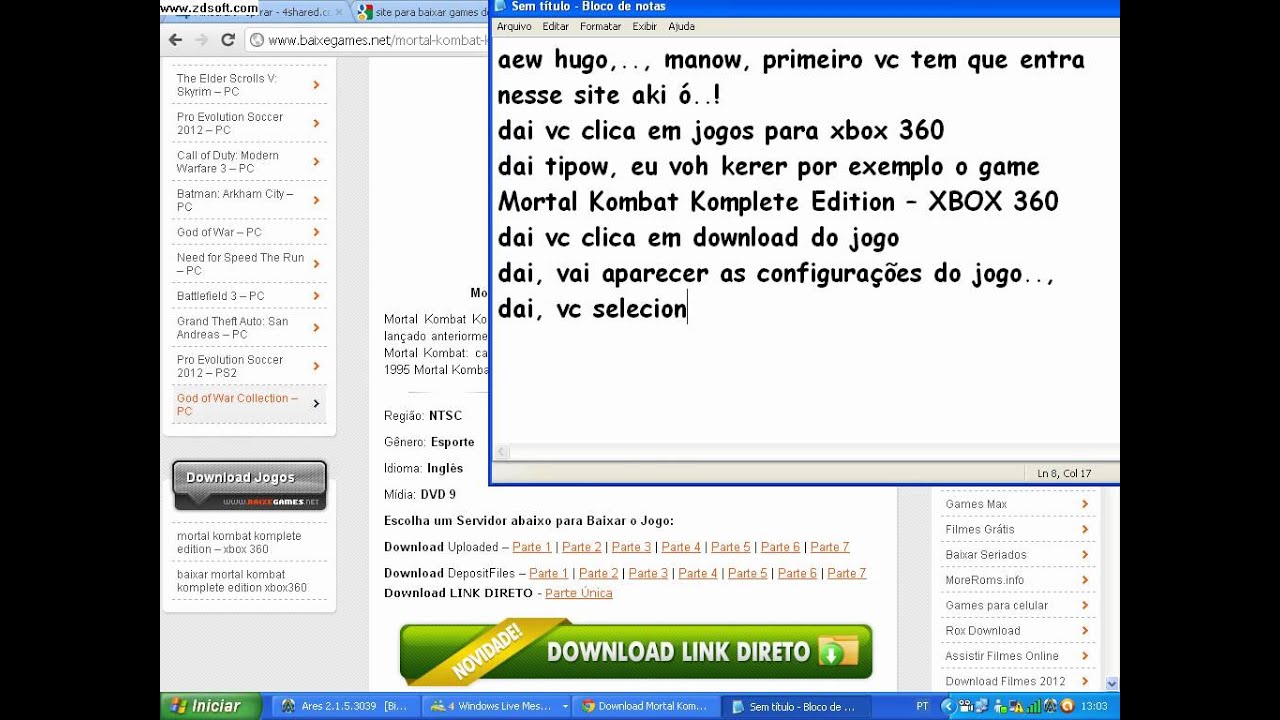Open the Parte Única direct link

pos(578,593)
